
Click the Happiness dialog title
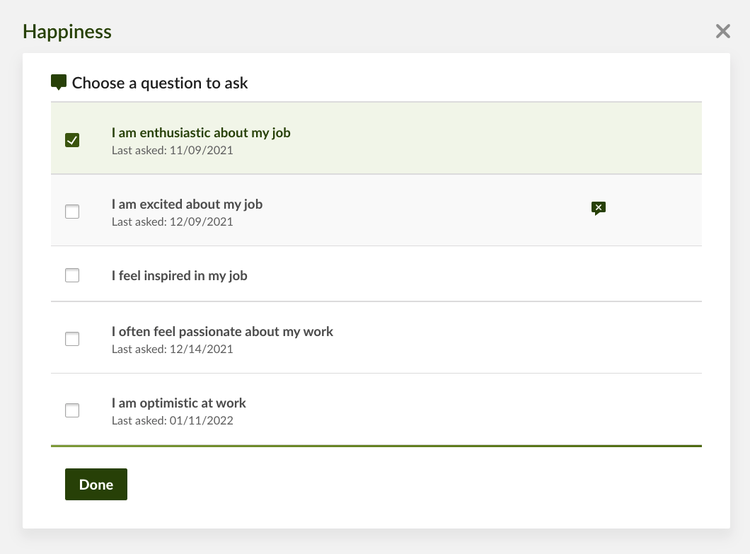[x=67, y=32]
